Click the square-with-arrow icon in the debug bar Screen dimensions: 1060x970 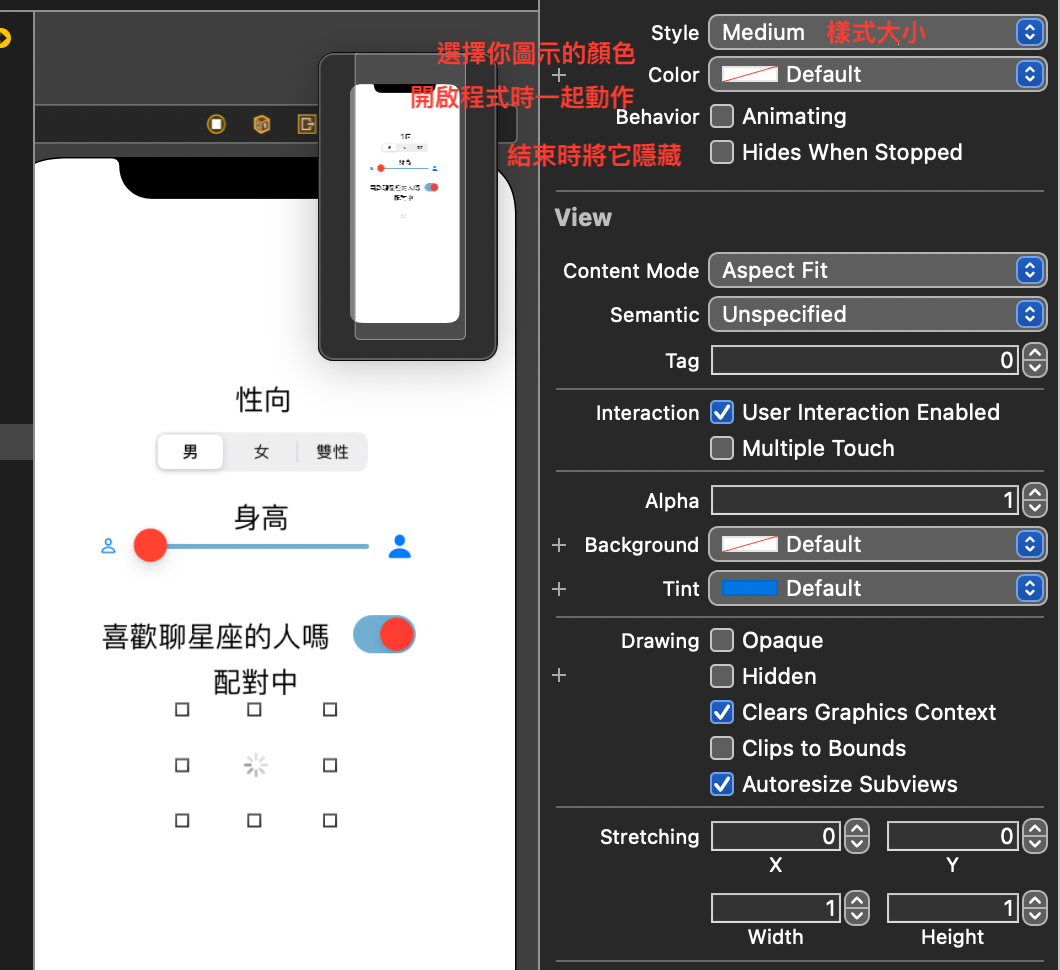305,124
